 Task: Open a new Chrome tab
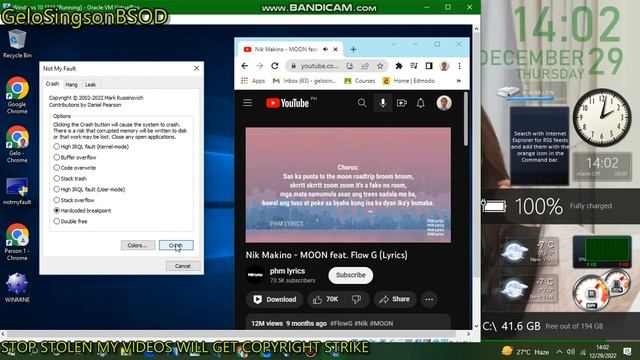[353, 49]
